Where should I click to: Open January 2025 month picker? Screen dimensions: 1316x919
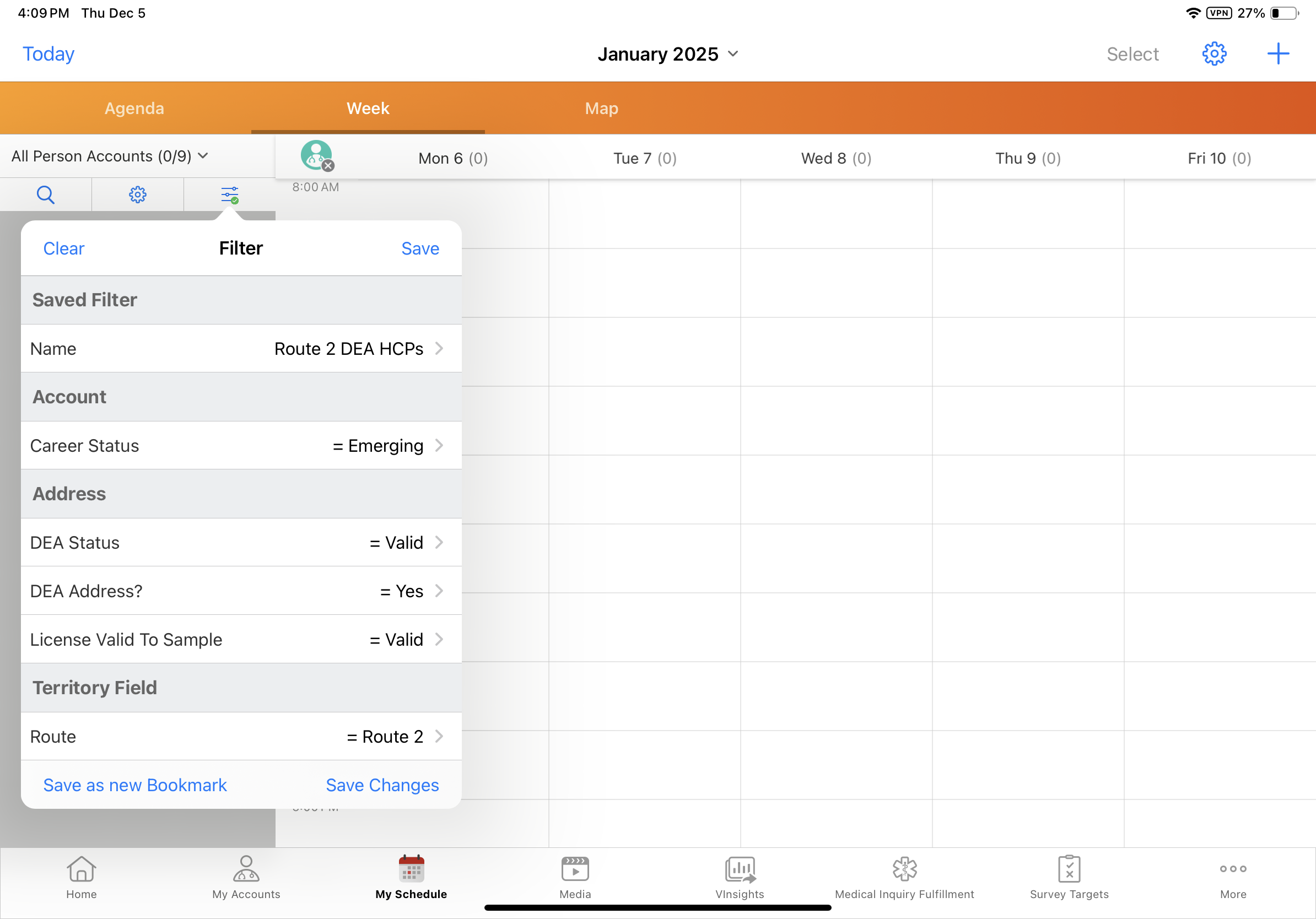click(667, 54)
